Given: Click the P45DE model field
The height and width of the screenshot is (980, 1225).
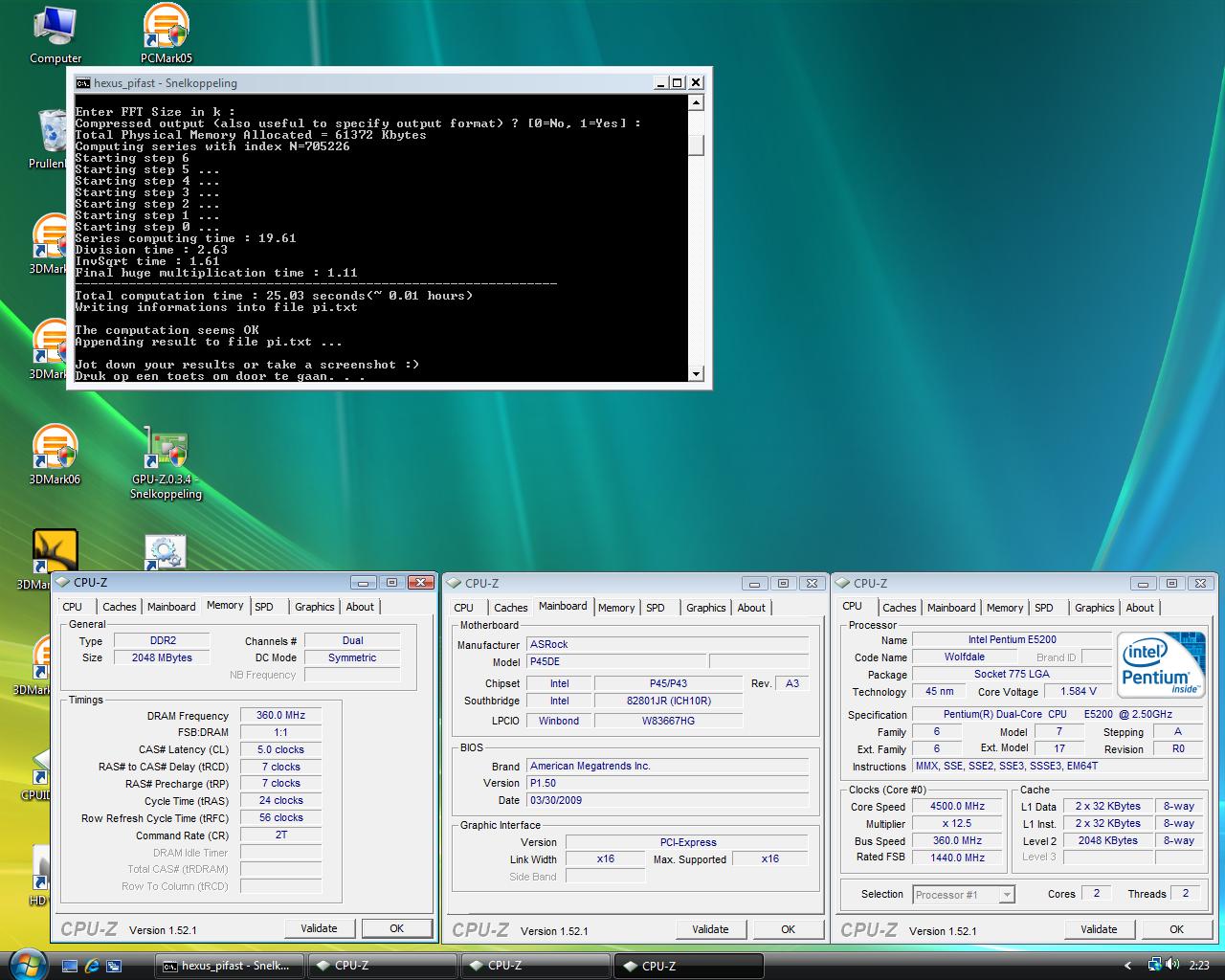Looking at the screenshot, I should (616, 661).
